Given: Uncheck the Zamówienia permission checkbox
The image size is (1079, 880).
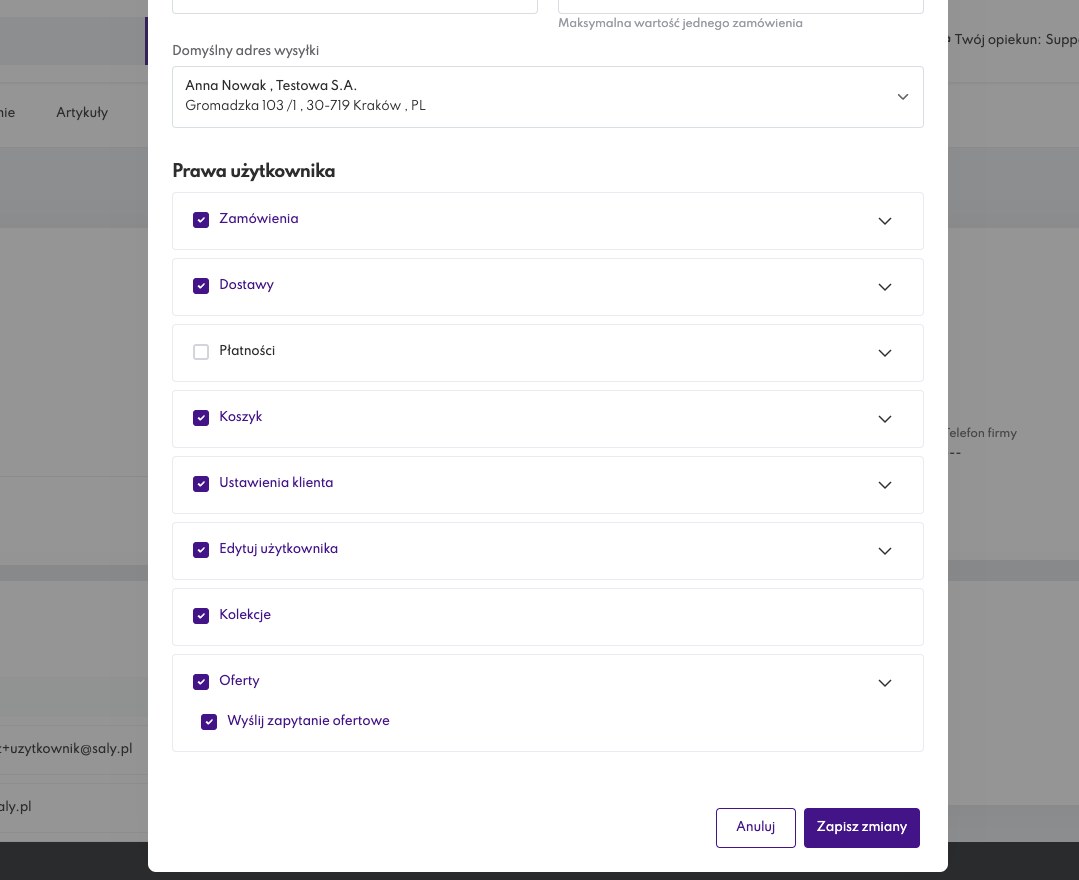Looking at the screenshot, I should coord(201,220).
